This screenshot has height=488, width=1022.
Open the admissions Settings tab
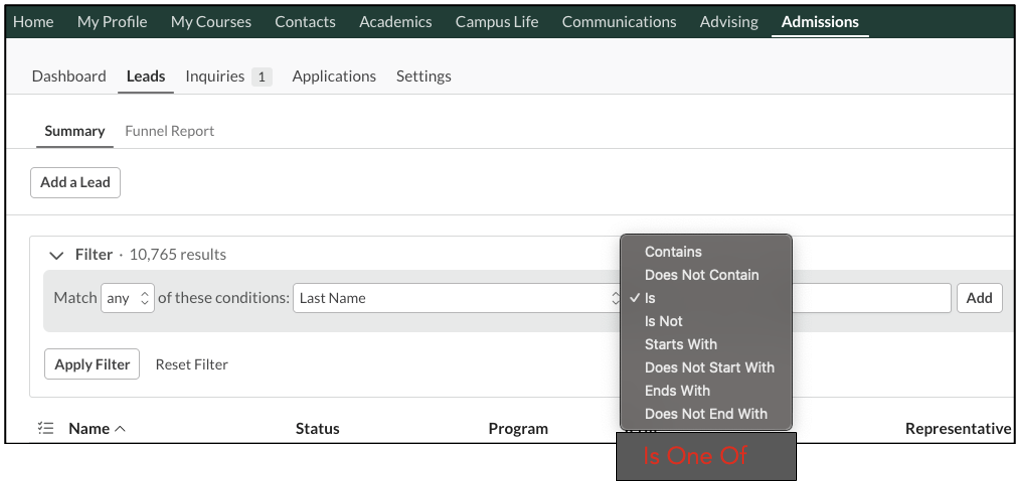click(x=424, y=76)
